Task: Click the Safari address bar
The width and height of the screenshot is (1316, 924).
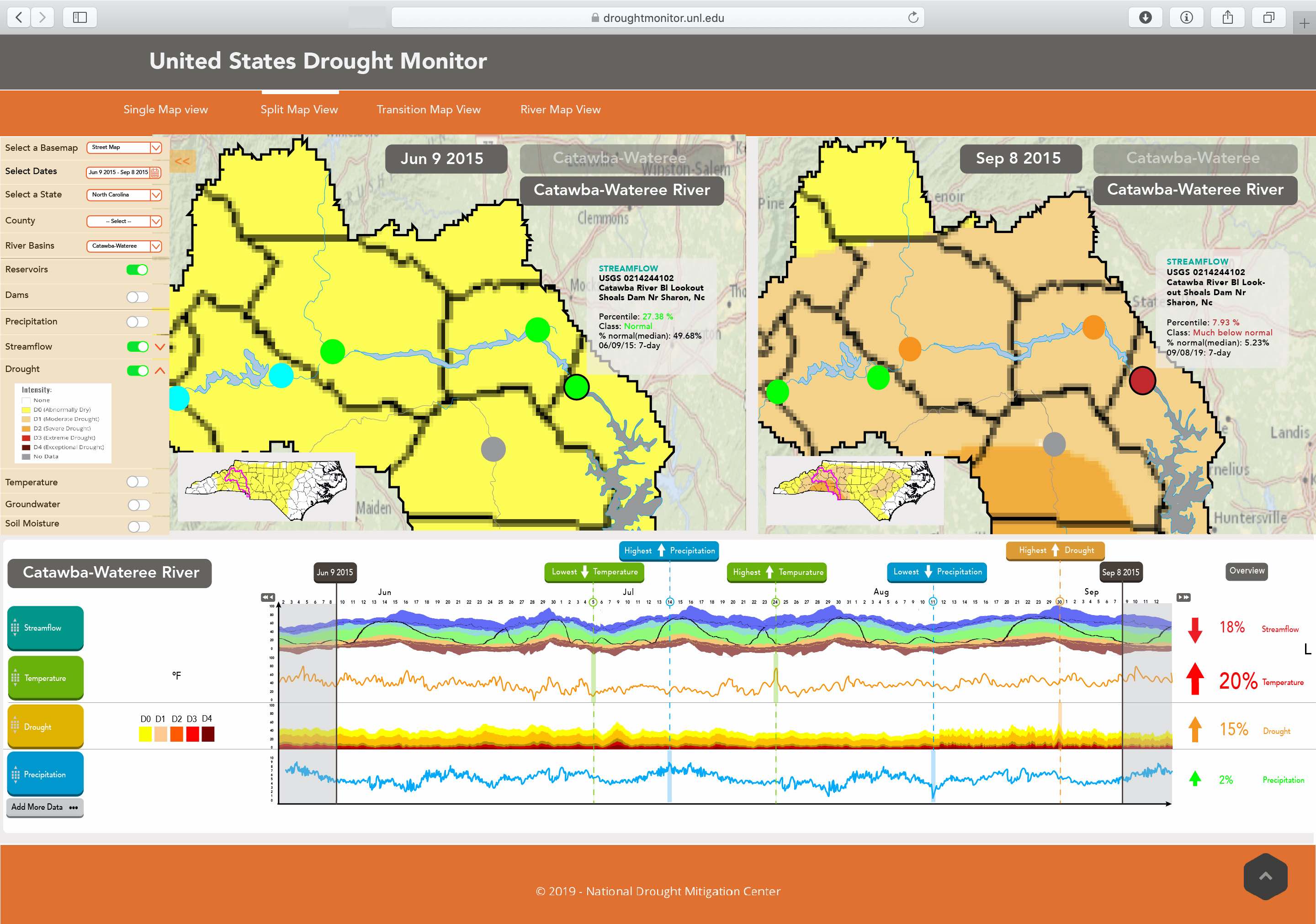Action: (658, 17)
